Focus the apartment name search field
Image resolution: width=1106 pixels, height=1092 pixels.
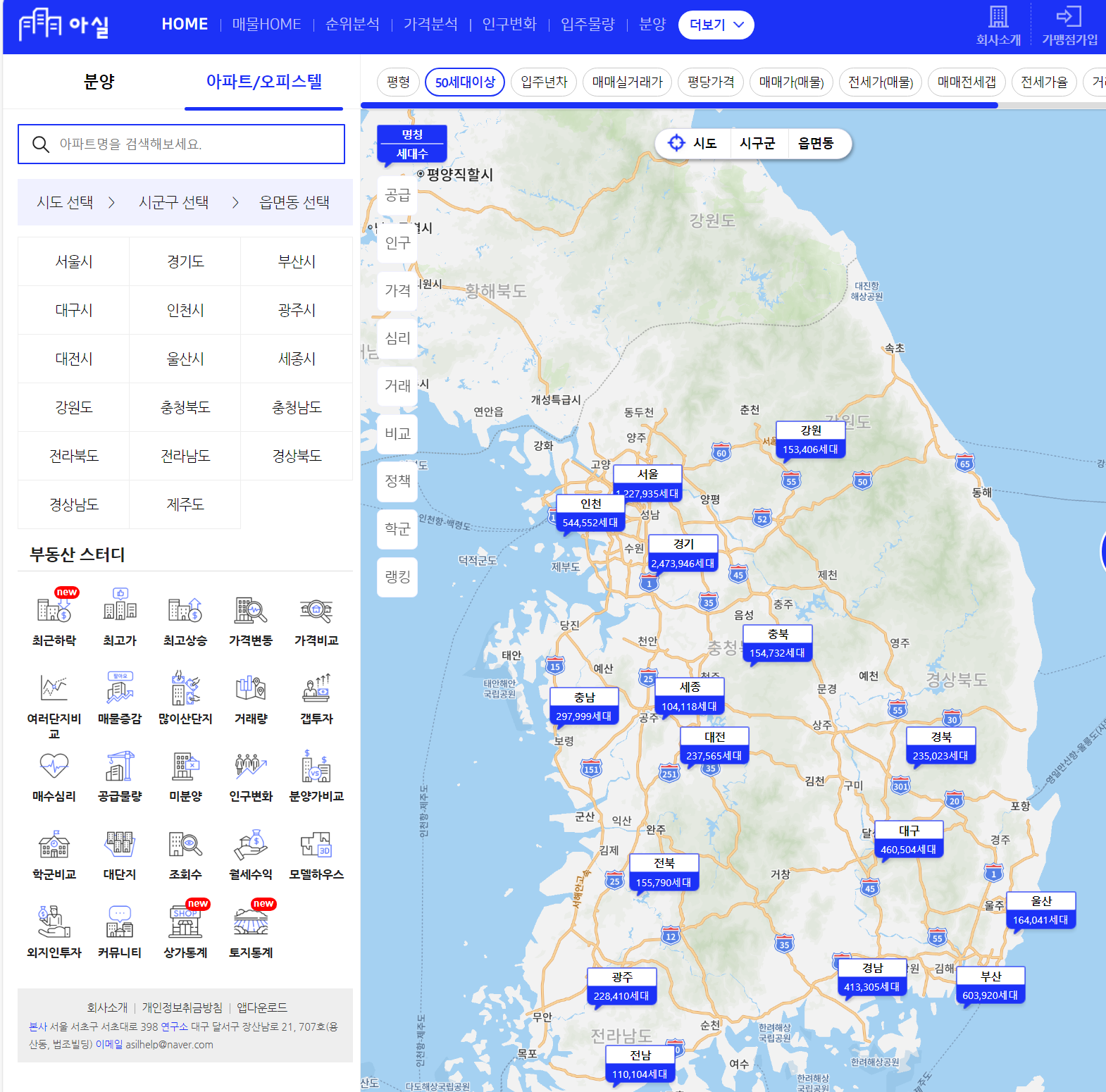point(181,144)
